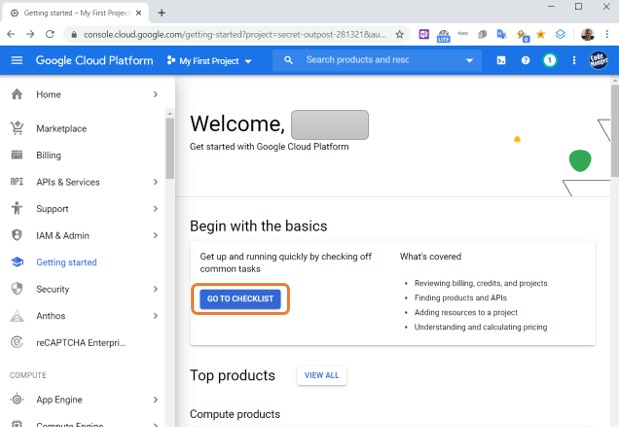Open the hamburger navigation menu
619x427 pixels.
(17, 60)
